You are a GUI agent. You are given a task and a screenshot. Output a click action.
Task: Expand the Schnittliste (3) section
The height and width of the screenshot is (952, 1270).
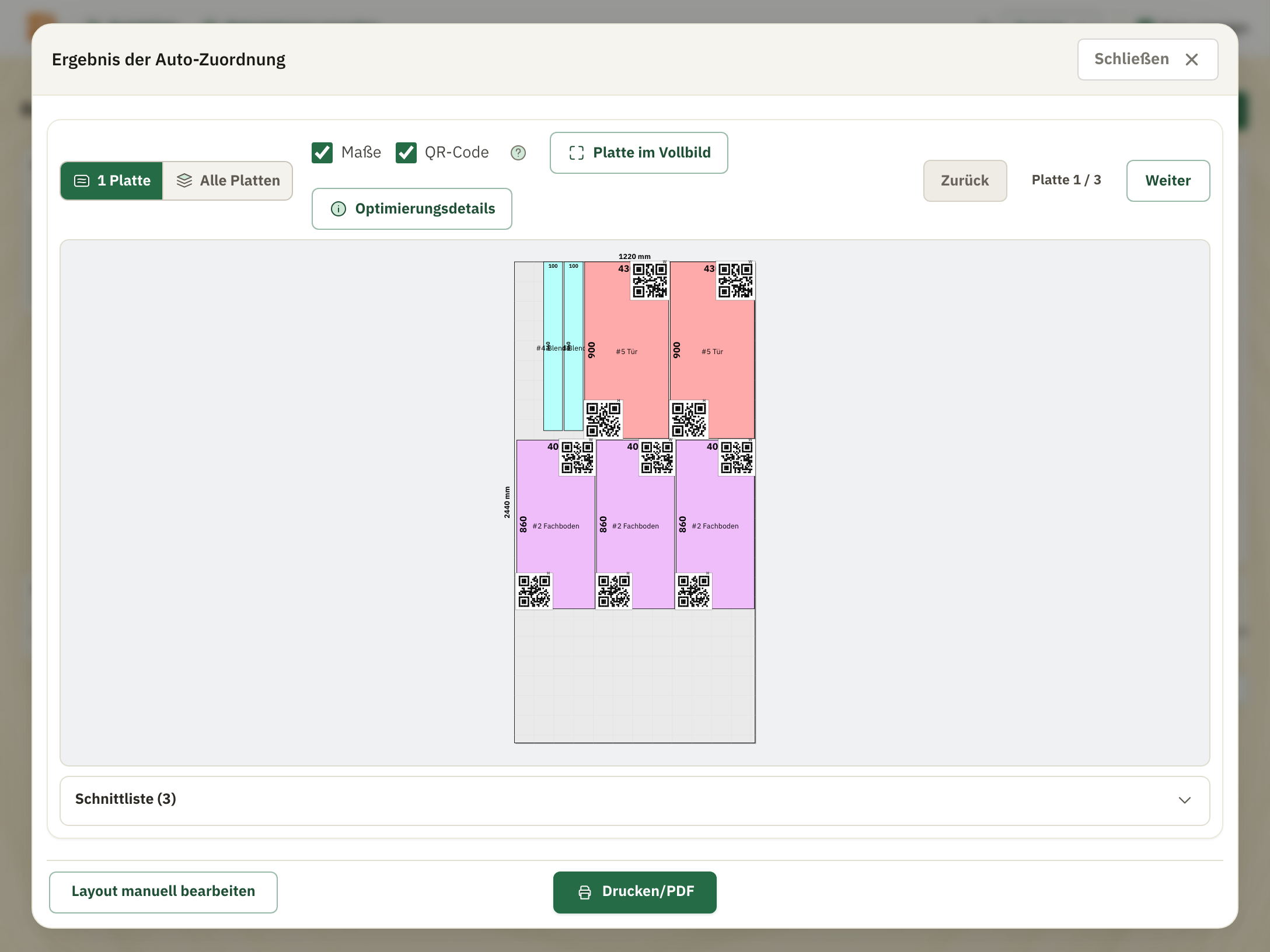pyautogui.click(x=635, y=800)
